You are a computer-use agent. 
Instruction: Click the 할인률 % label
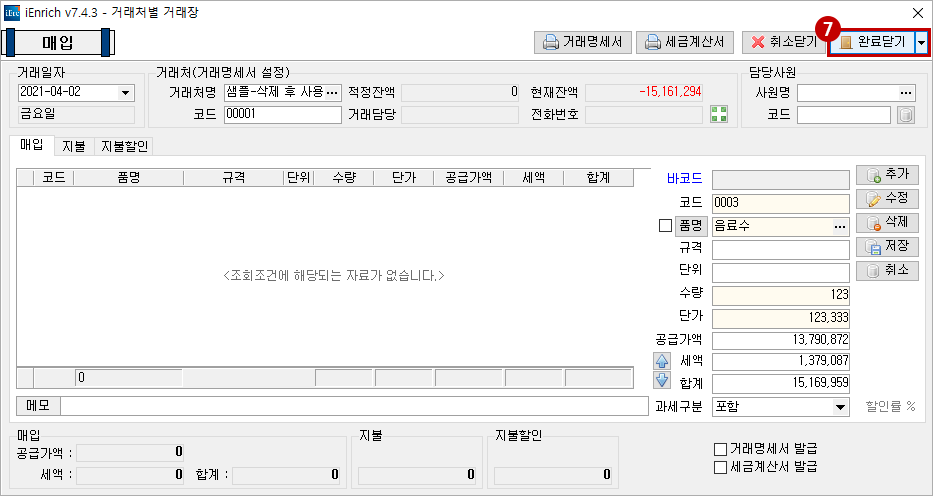coord(890,407)
